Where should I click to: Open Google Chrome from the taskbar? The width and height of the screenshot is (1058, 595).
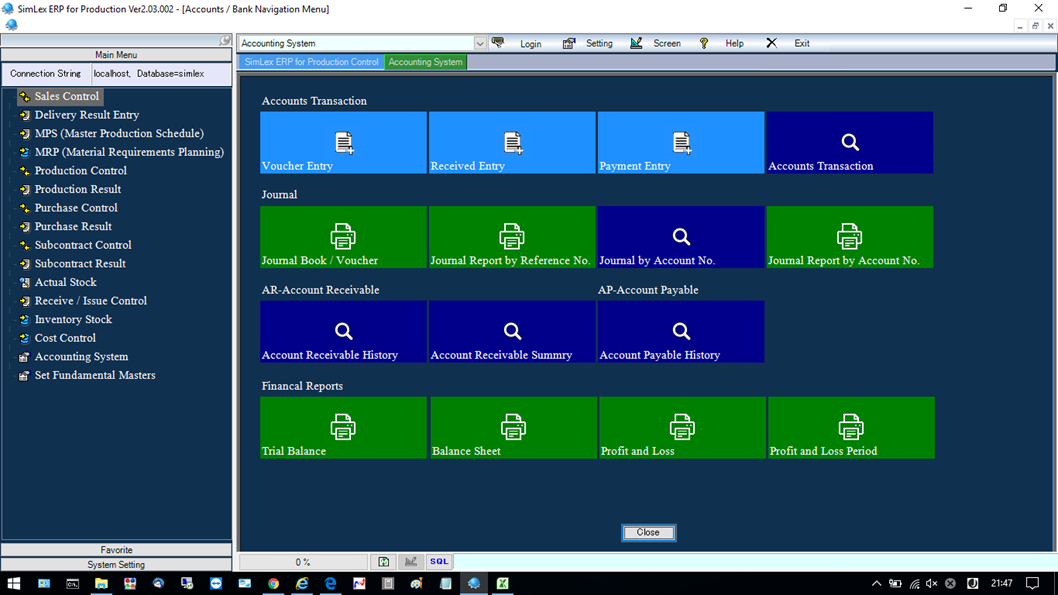pyautogui.click(x=273, y=584)
